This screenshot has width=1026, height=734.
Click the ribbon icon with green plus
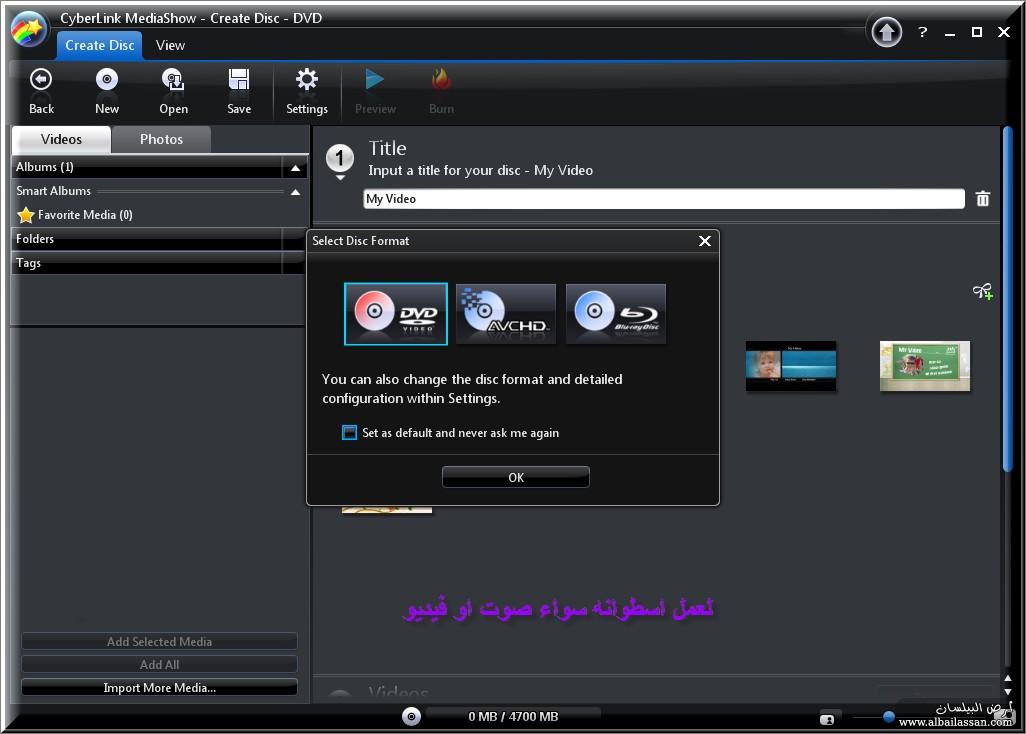pyautogui.click(x=983, y=291)
